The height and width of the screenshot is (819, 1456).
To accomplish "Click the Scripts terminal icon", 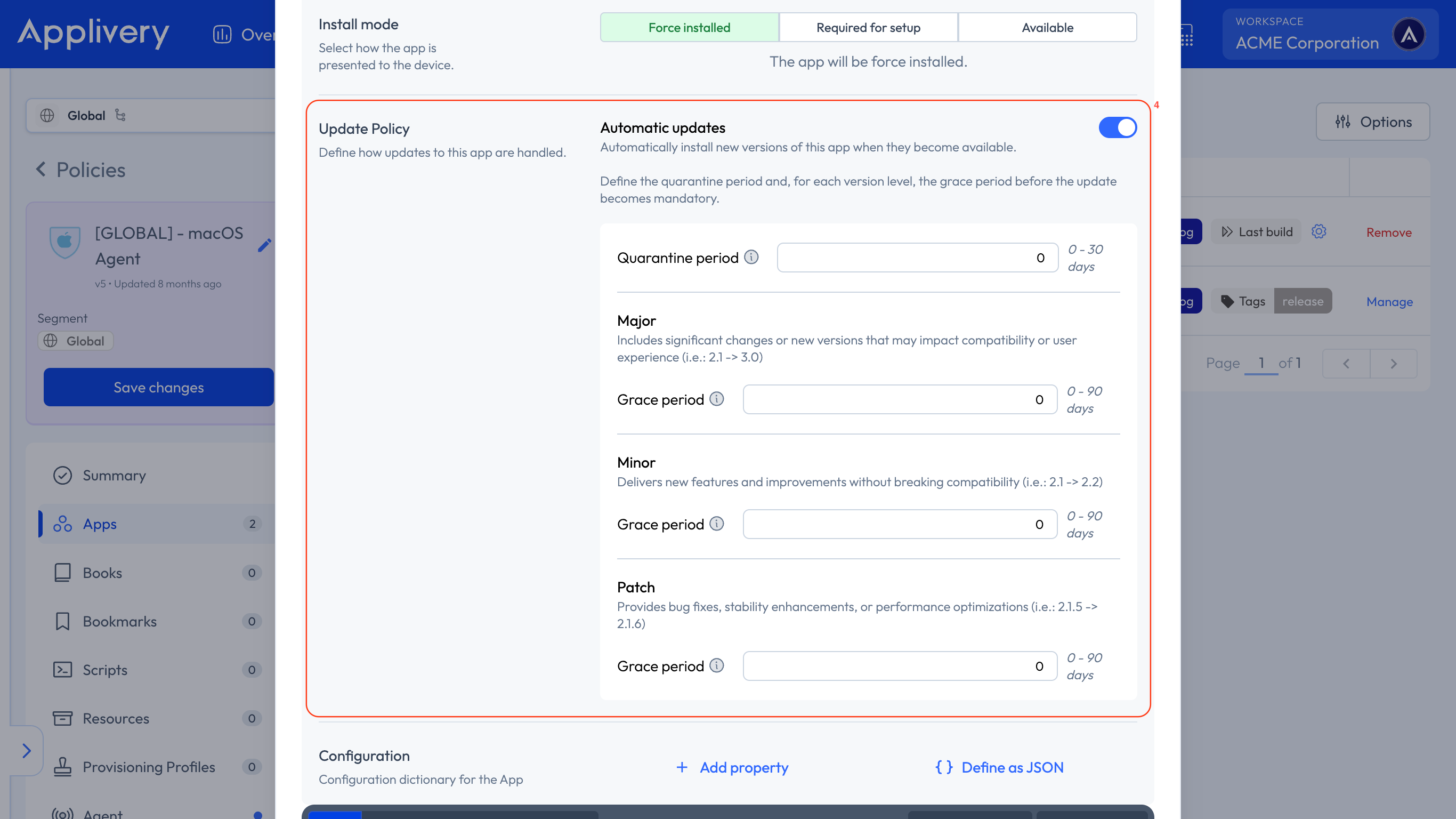I will 62,670.
